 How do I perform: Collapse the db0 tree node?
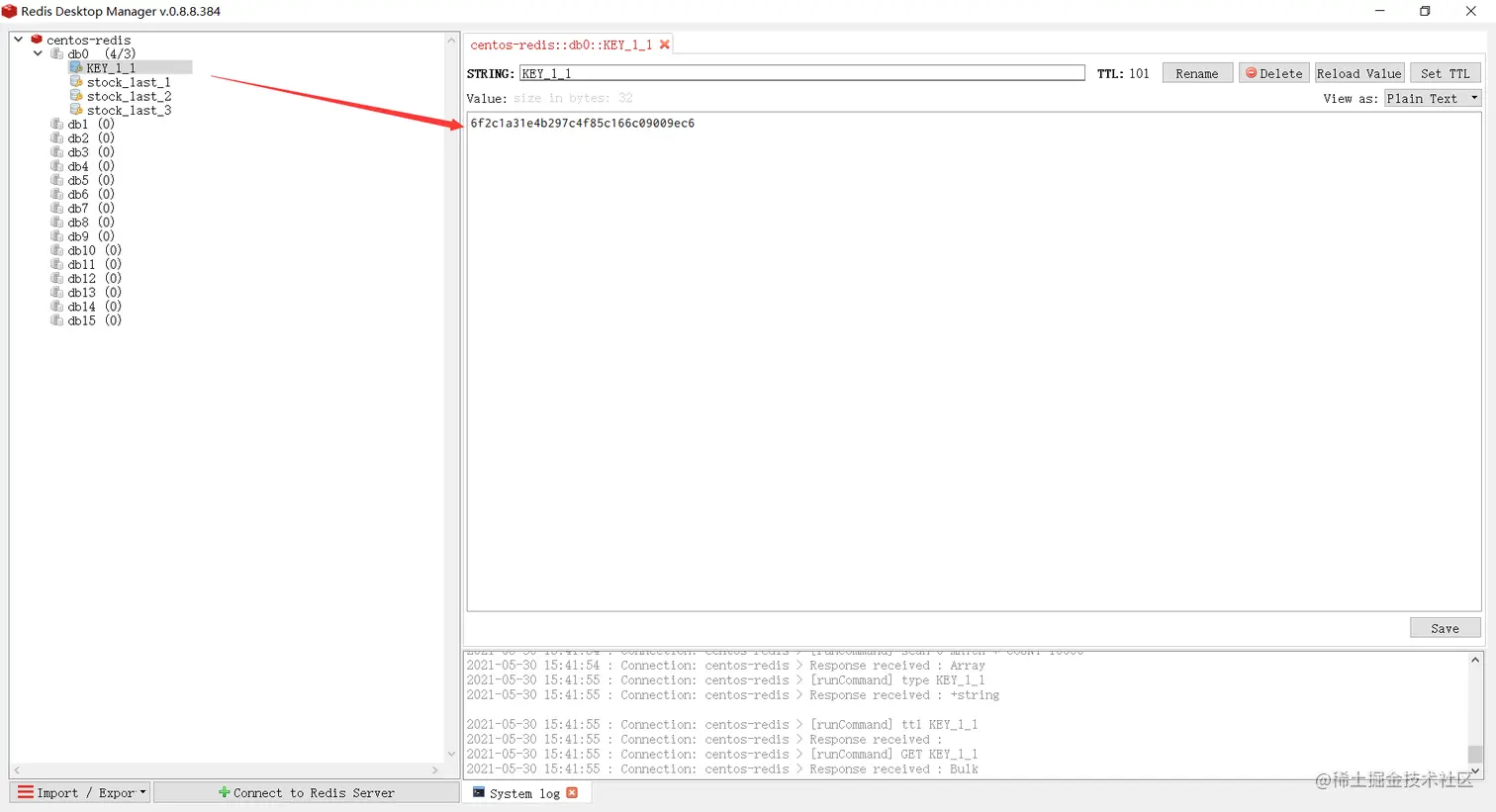pyautogui.click(x=38, y=53)
